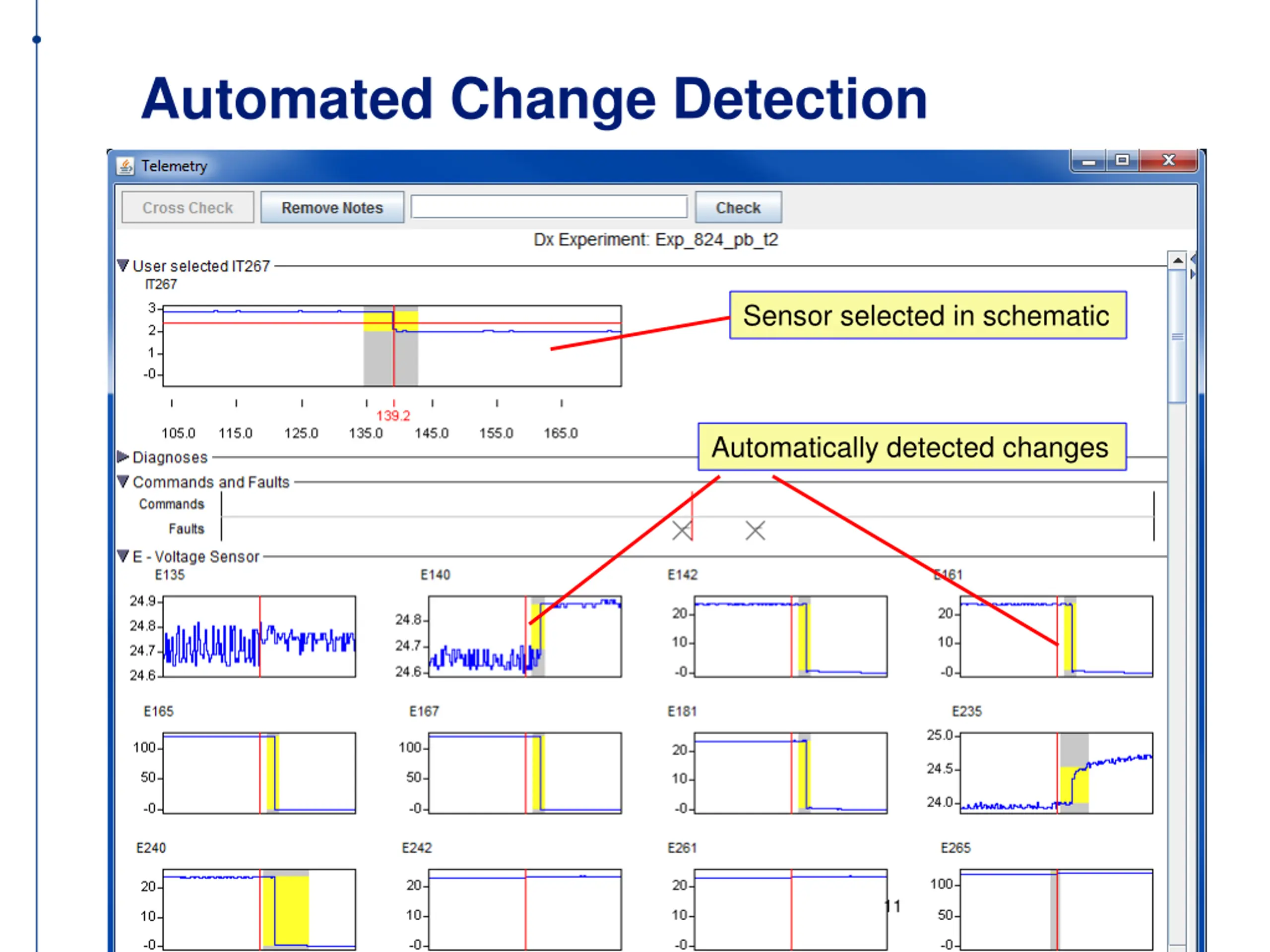
Task: Click the IT267 chart title
Action: tap(161, 284)
